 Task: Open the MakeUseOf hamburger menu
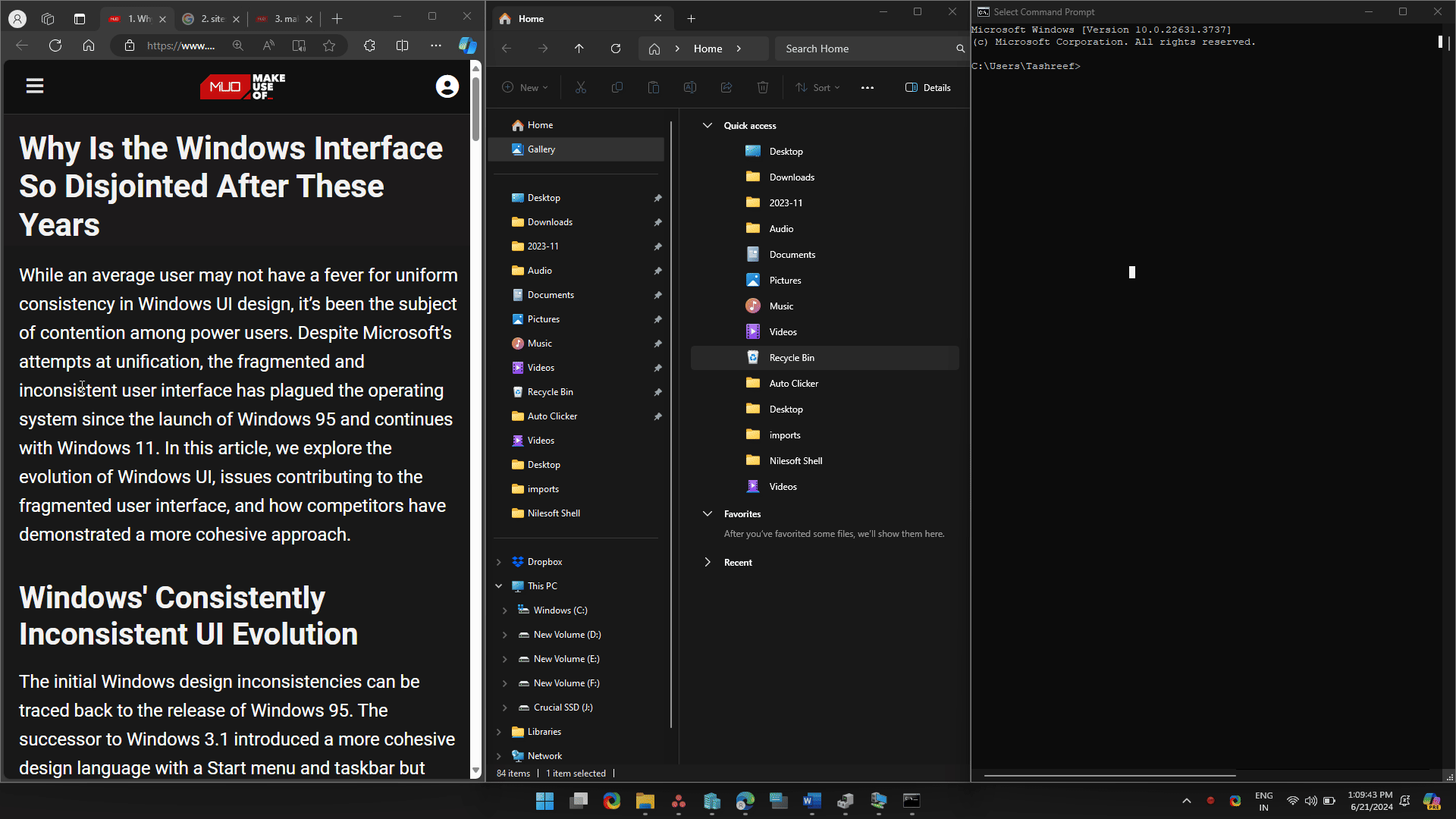coord(35,85)
